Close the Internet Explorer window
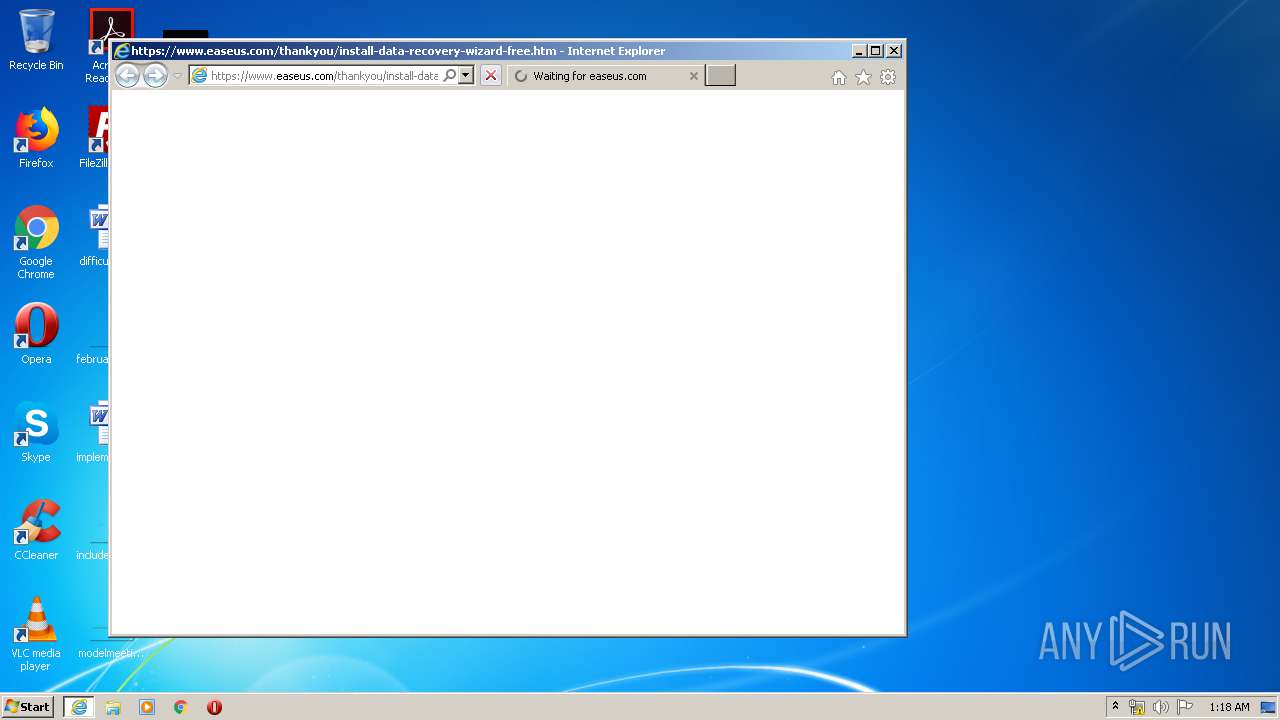 [x=894, y=51]
